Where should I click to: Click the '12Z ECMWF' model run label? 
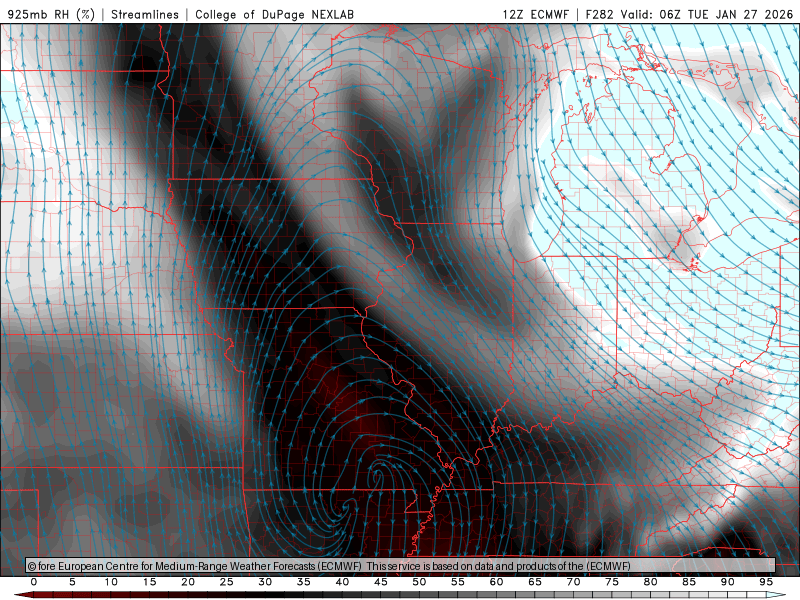click(x=535, y=14)
